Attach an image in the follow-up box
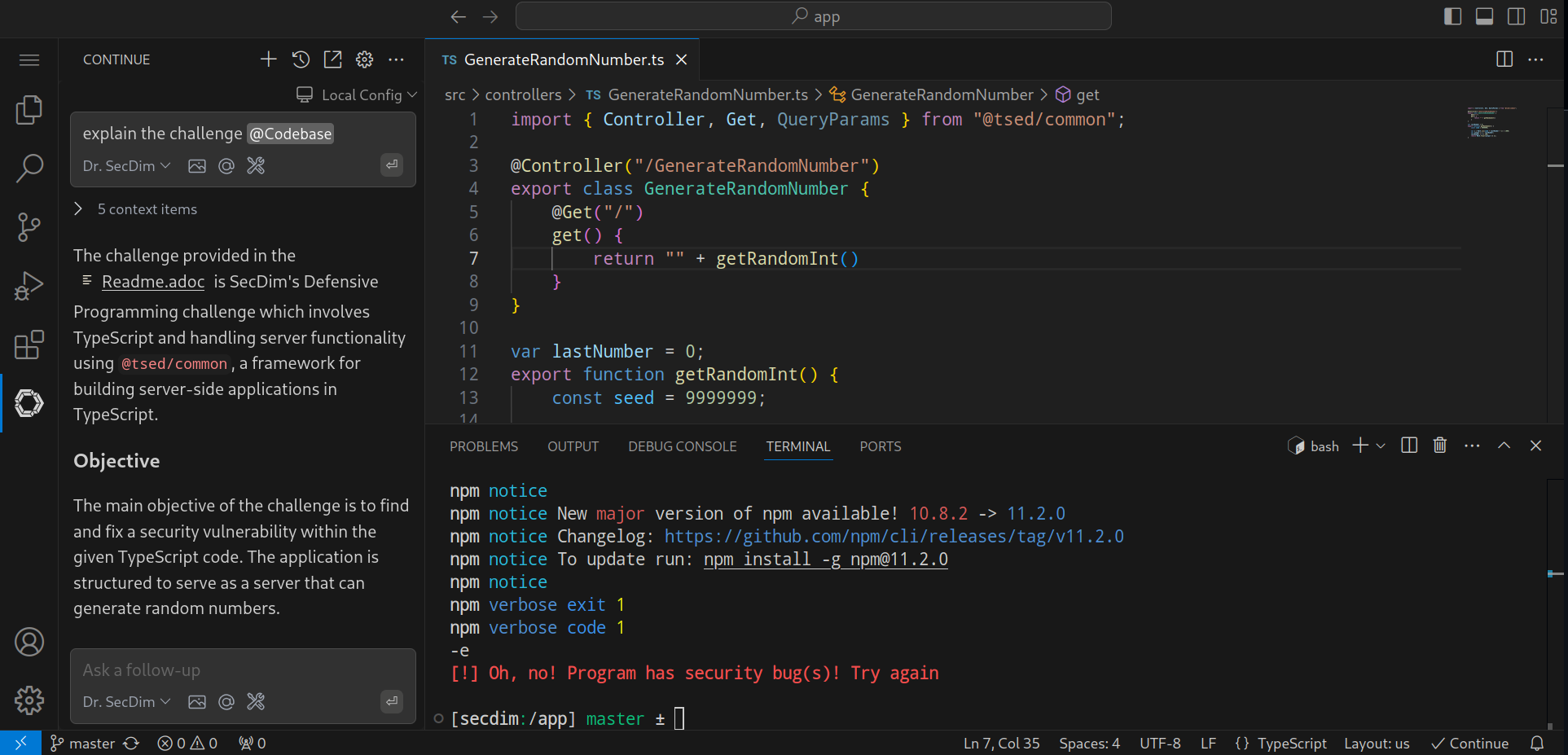 (196, 701)
